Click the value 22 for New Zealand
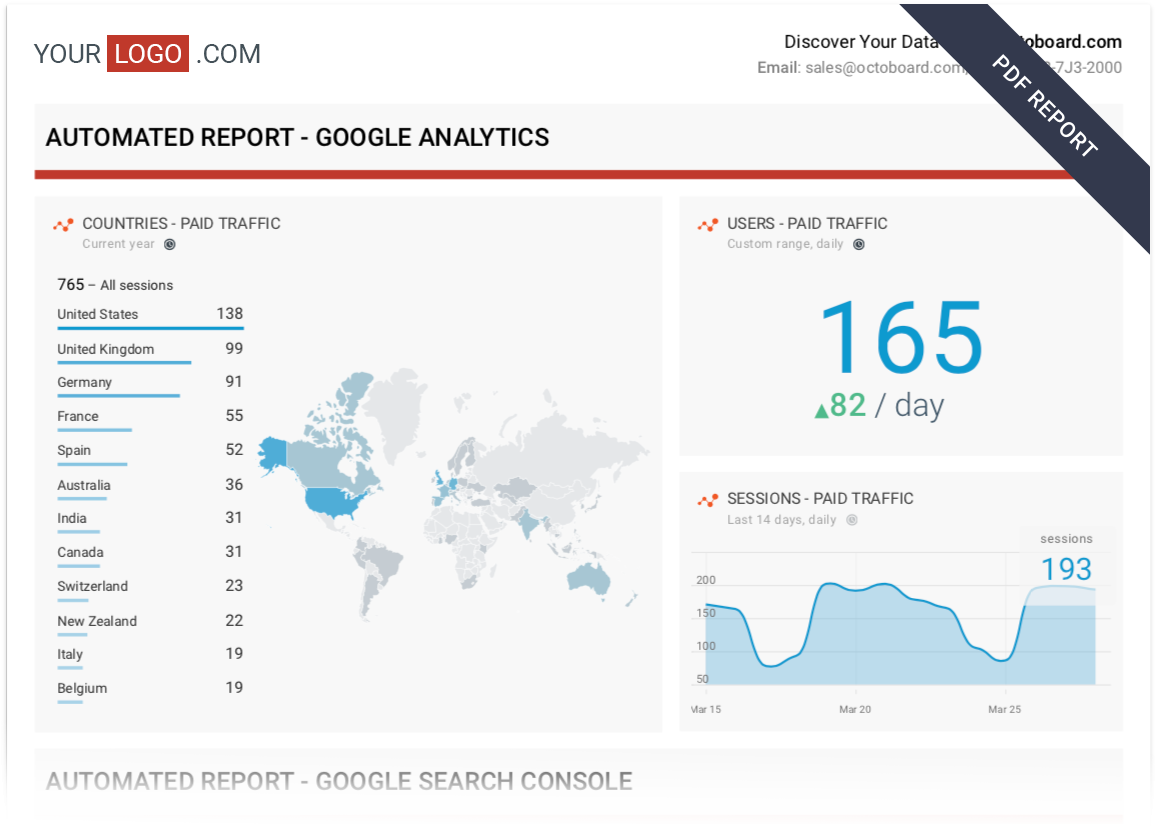This screenshot has width=1157, height=840. click(x=234, y=620)
